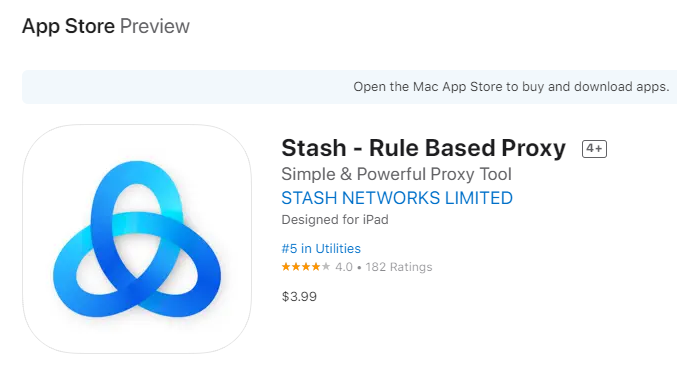
Task: Click the Designed for iPad label
Action: [x=335, y=220]
